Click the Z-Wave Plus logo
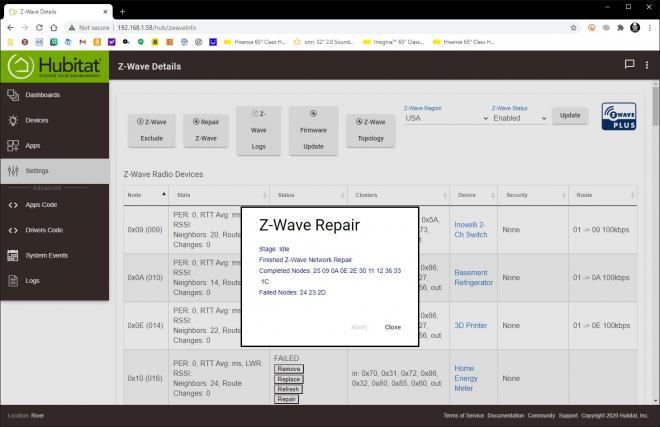Image resolution: width=660 pixels, height=427 pixels. (619, 116)
